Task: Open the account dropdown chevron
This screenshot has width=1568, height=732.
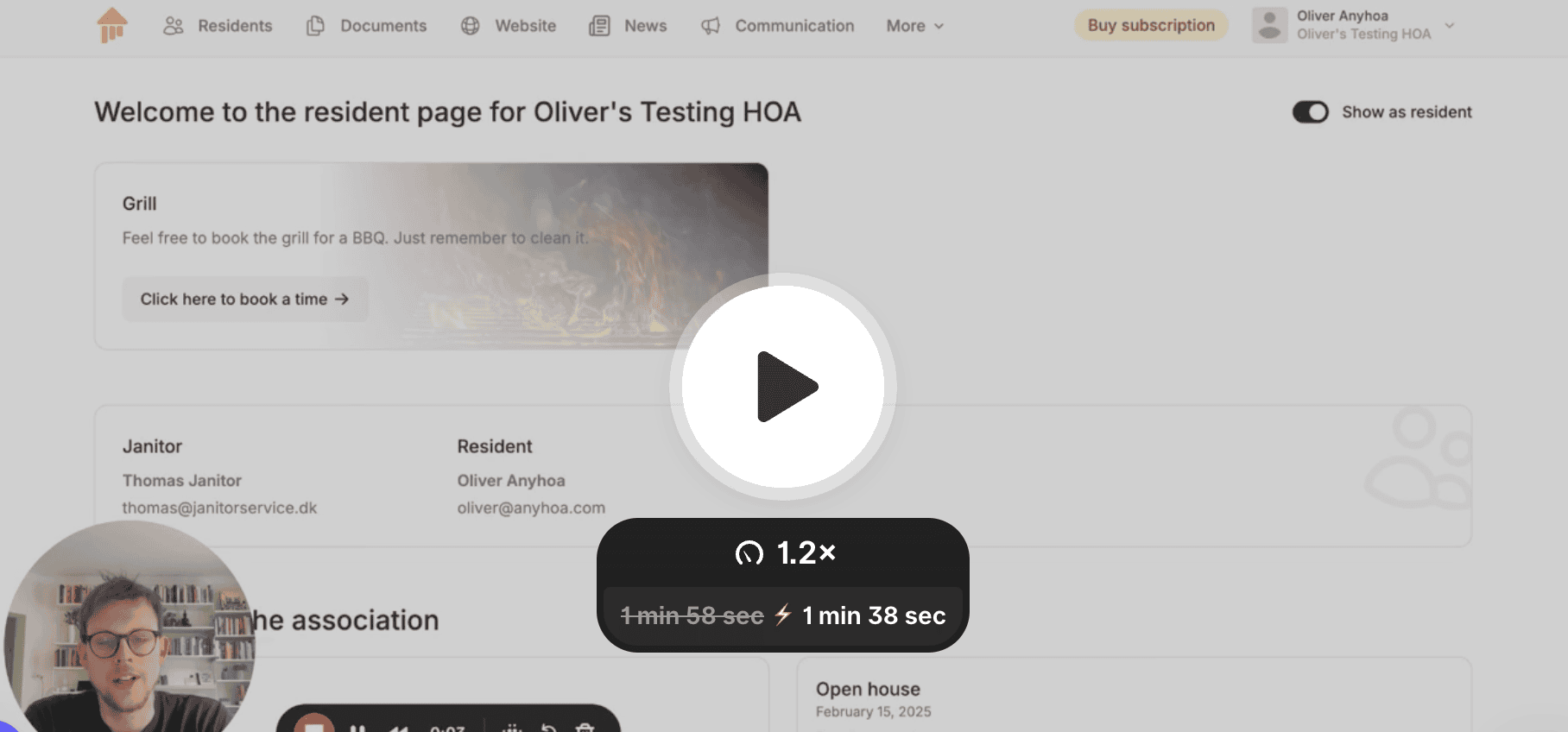Action: (x=1450, y=25)
